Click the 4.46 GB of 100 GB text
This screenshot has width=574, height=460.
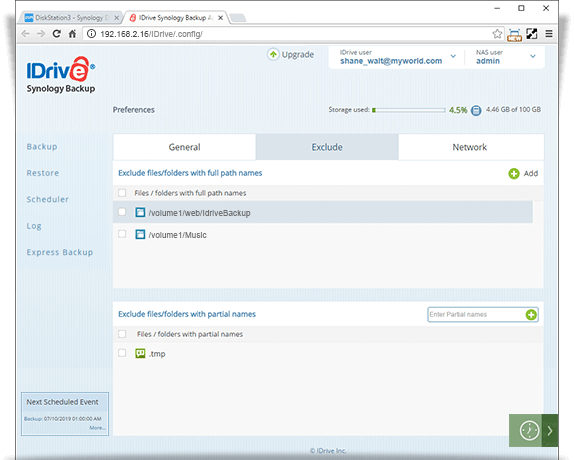click(x=513, y=109)
